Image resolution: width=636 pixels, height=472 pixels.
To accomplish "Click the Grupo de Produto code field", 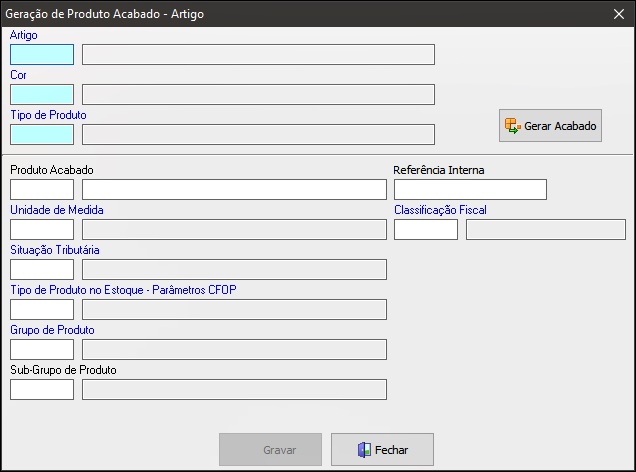I will [42, 350].
